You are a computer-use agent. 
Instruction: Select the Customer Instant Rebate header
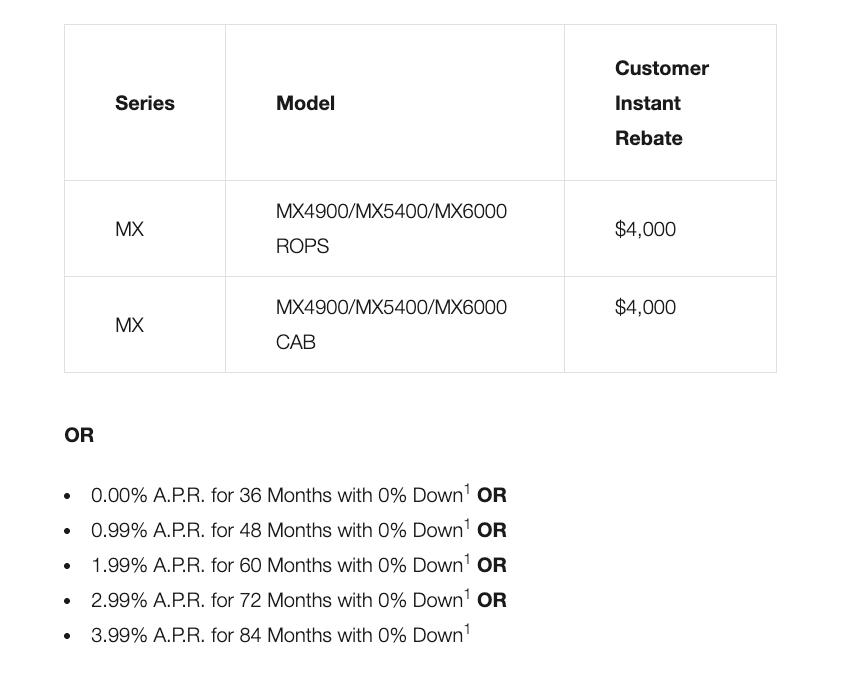click(661, 103)
